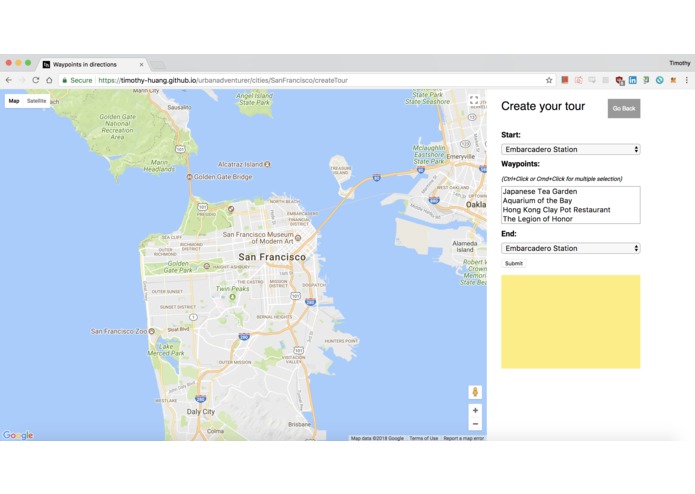Click the Daly City map label

click(x=200, y=412)
